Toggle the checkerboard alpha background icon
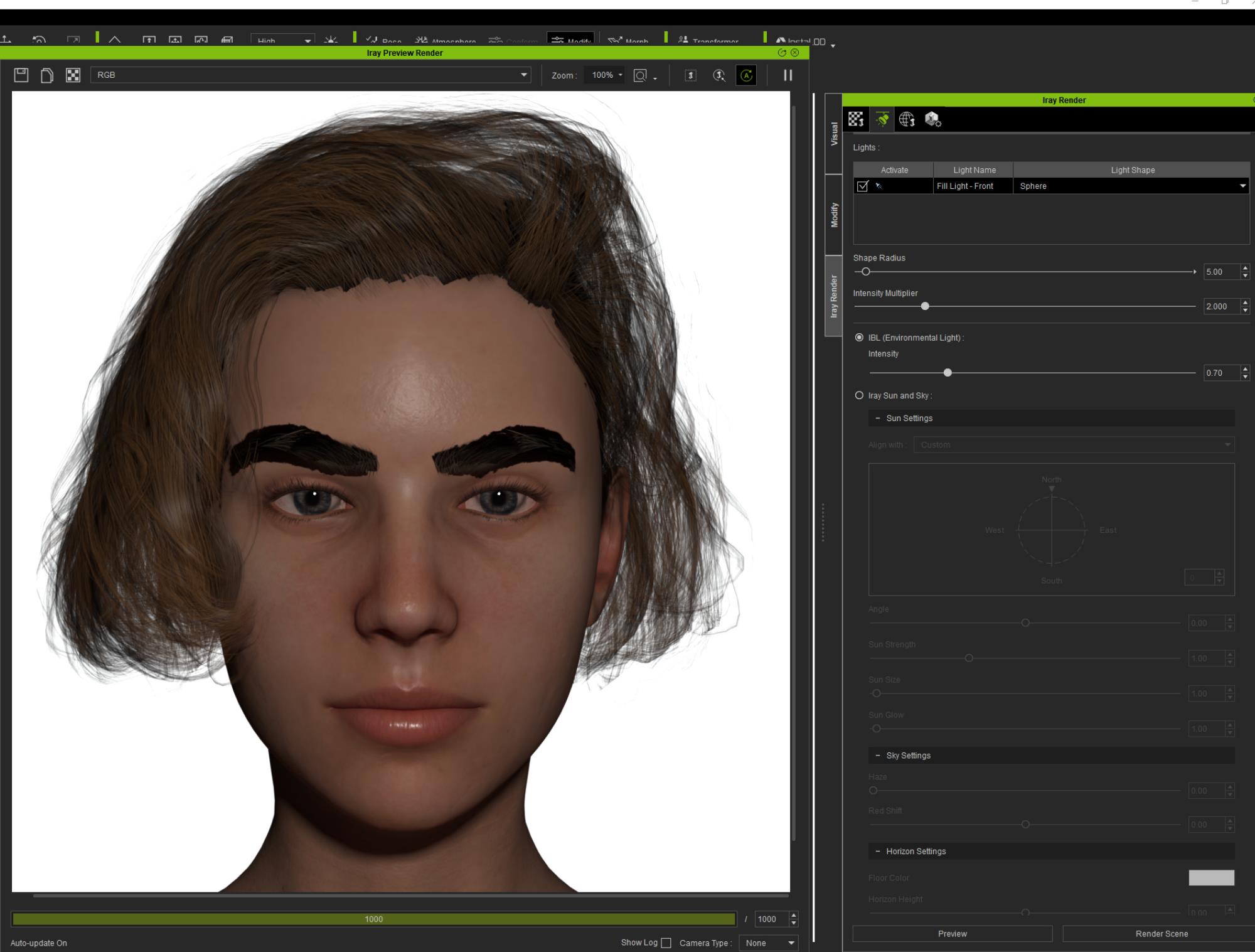1255x952 pixels. [73, 75]
